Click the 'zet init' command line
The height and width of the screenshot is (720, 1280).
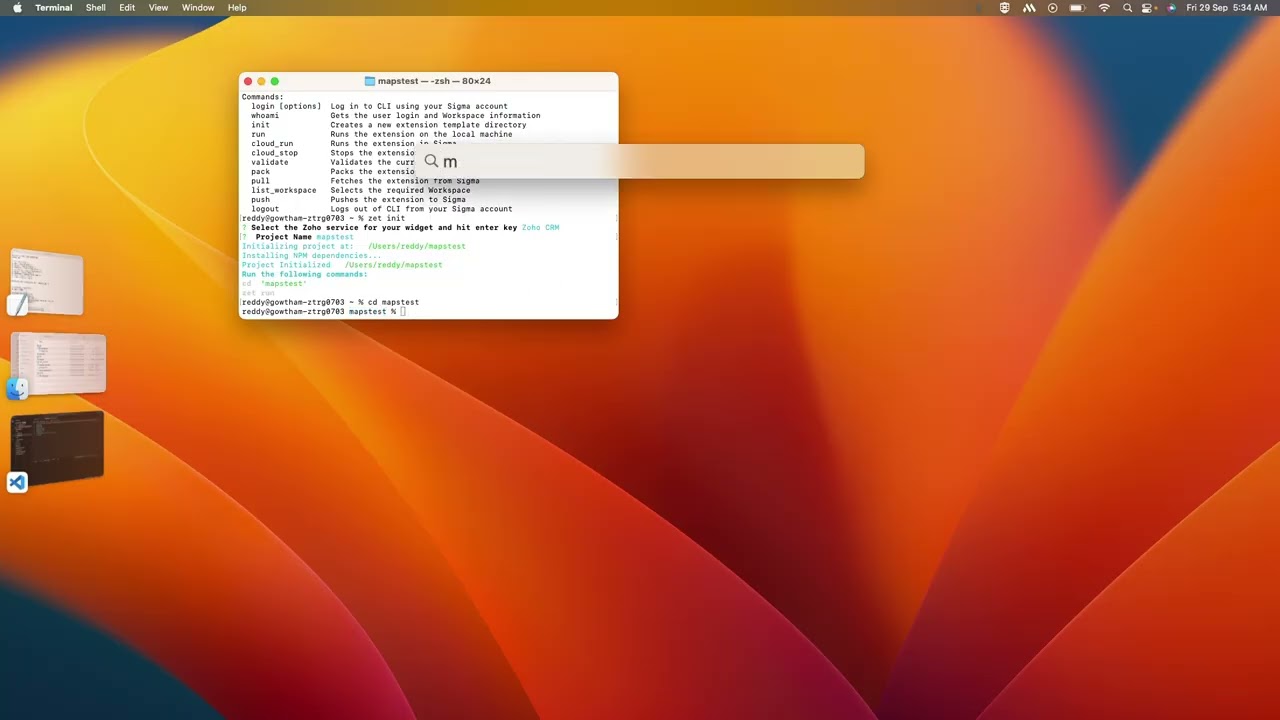point(323,218)
